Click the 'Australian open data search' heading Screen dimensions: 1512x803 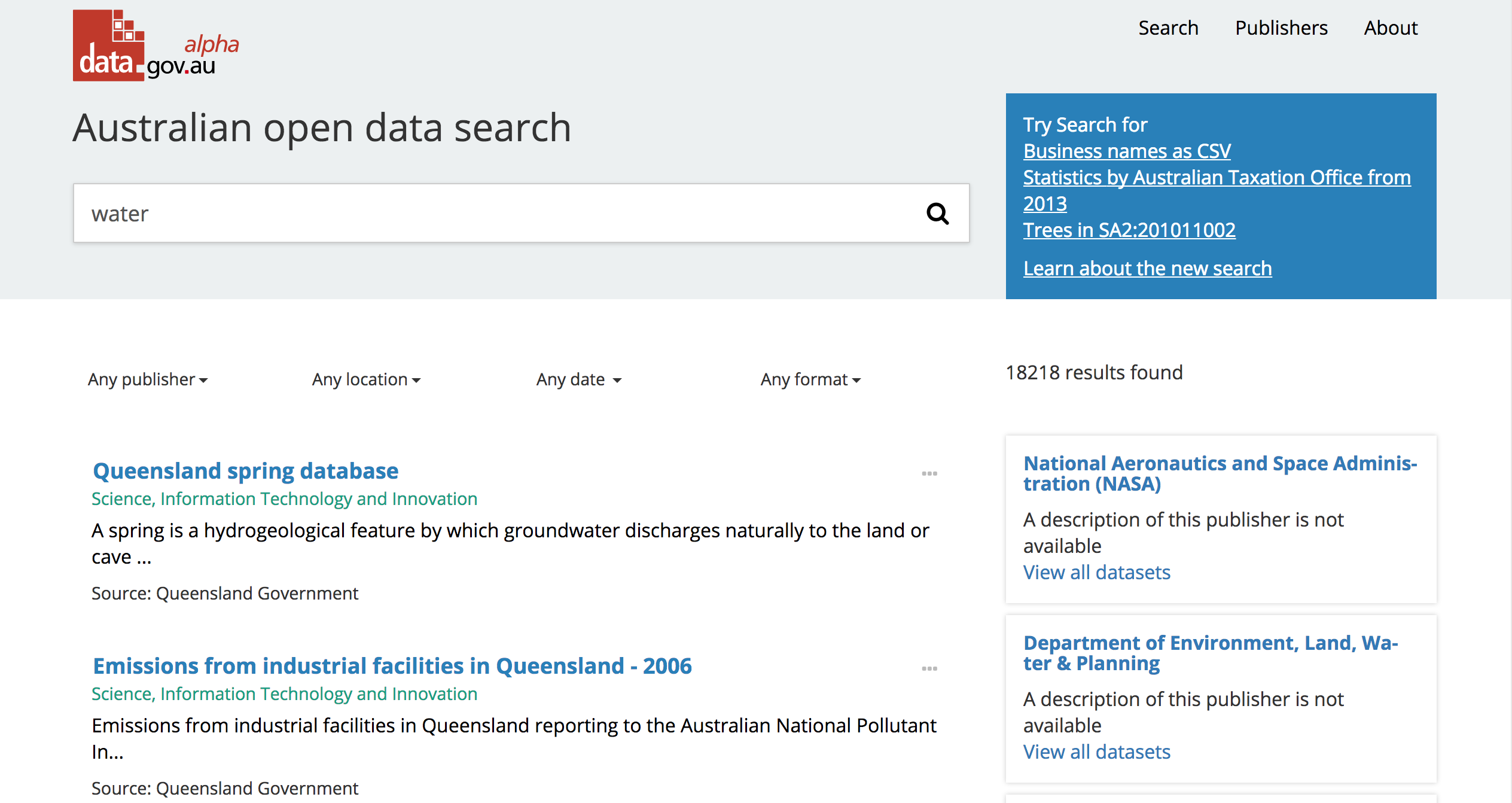(322, 128)
